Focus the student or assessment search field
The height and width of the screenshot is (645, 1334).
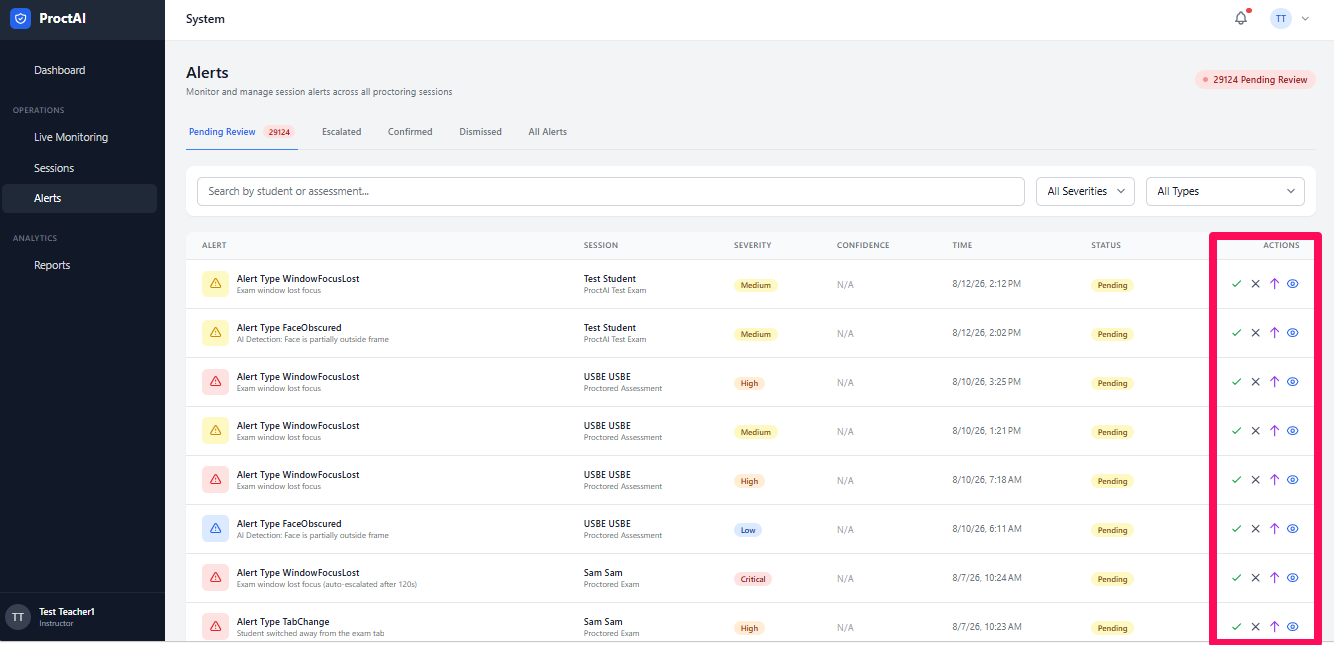611,191
